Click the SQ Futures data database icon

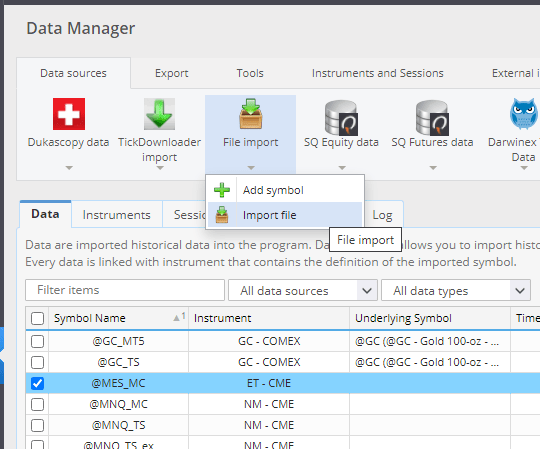[x=432, y=118]
